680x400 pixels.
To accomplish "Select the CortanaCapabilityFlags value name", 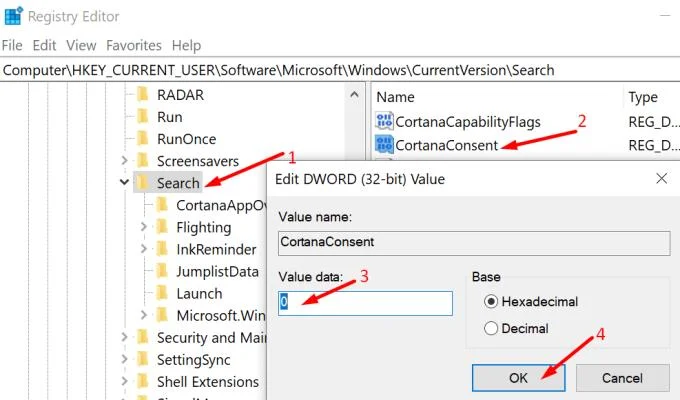I will [x=468, y=122].
